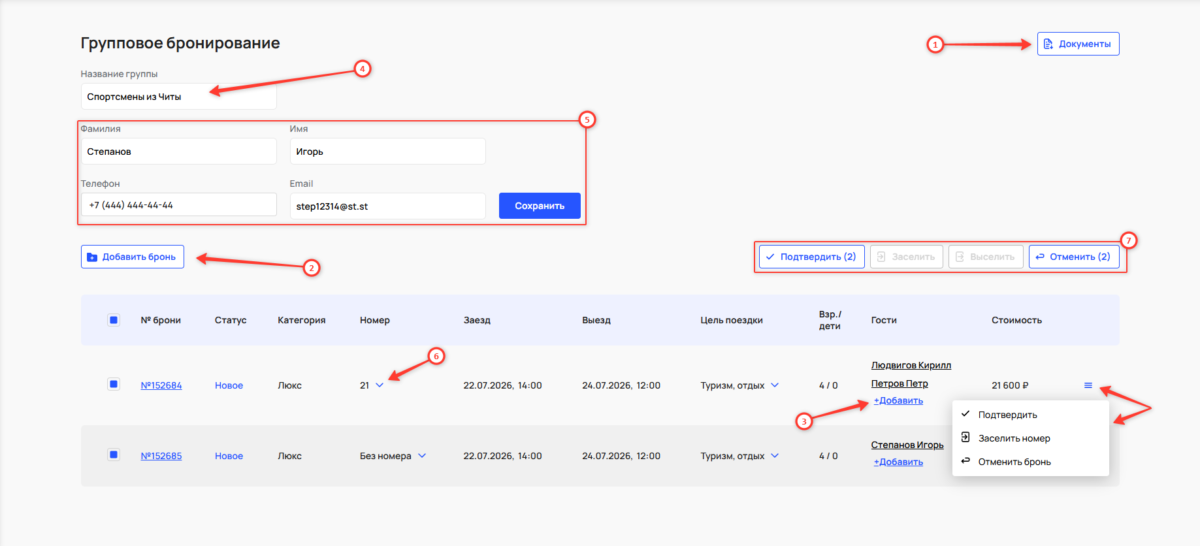Open the Документы button

click(x=1078, y=44)
